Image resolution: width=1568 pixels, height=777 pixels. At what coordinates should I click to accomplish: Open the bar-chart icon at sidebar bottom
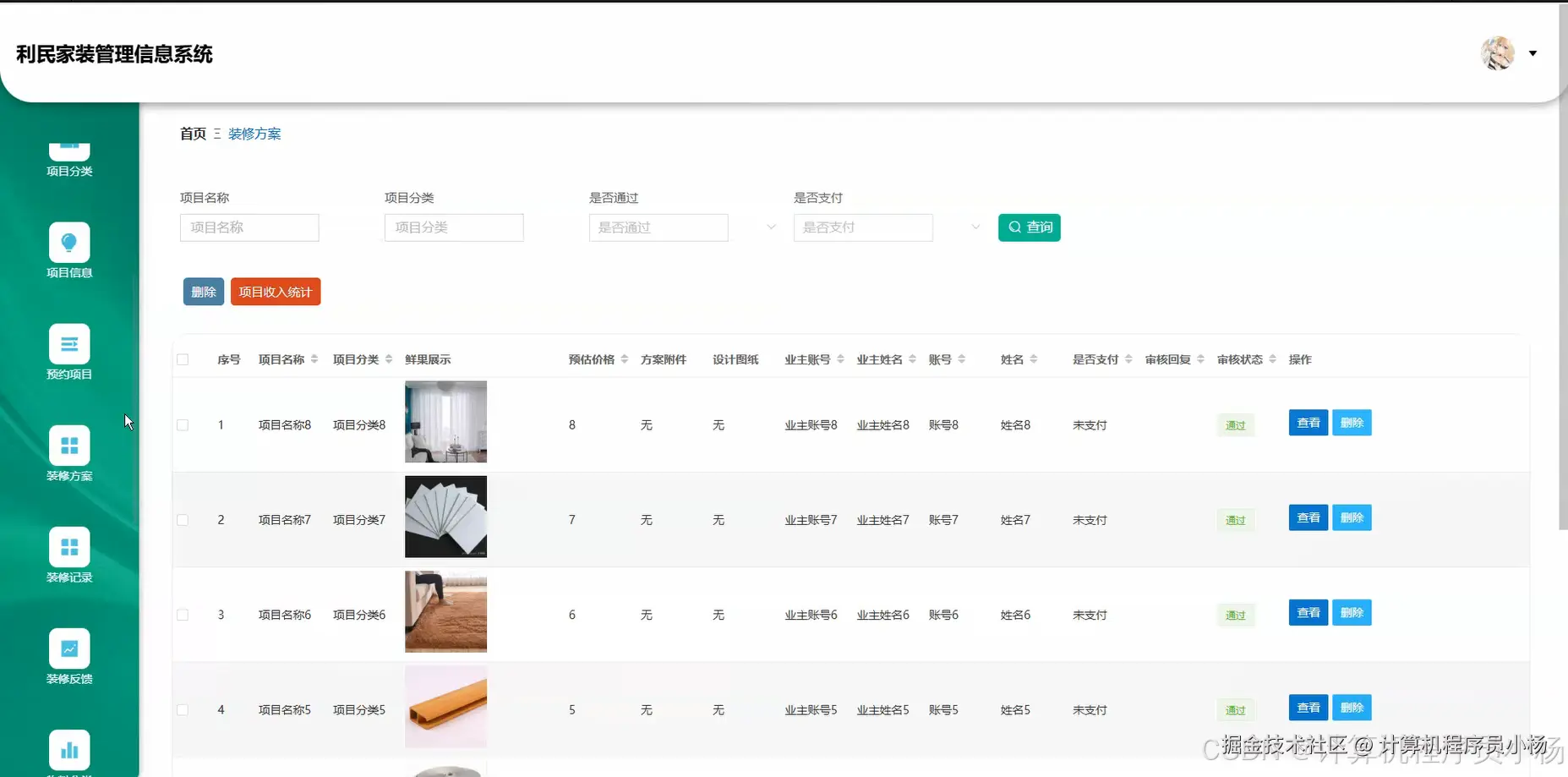[x=68, y=750]
